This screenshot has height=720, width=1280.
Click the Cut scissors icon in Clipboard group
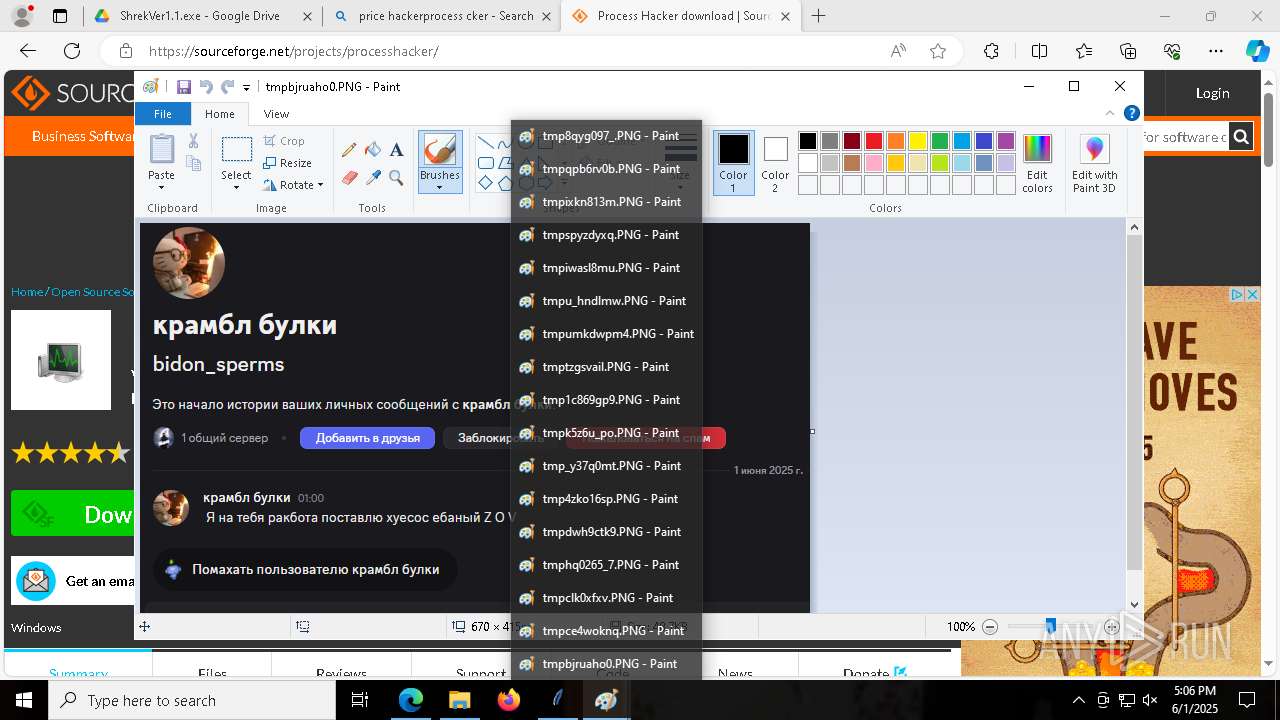pyautogui.click(x=194, y=141)
